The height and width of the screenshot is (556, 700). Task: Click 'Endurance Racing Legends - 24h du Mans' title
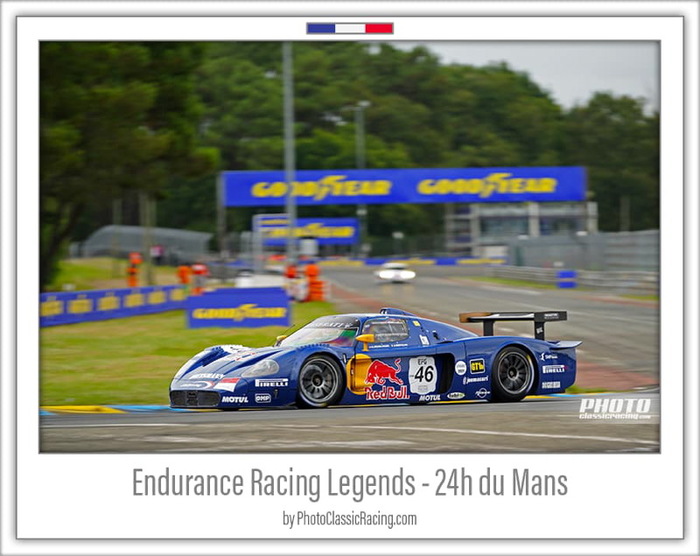pyautogui.click(x=350, y=483)
